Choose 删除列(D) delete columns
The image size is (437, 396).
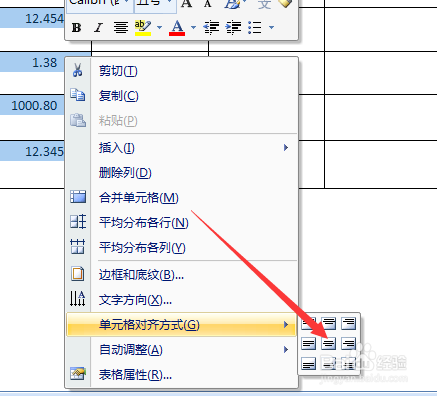click(181, 173)
